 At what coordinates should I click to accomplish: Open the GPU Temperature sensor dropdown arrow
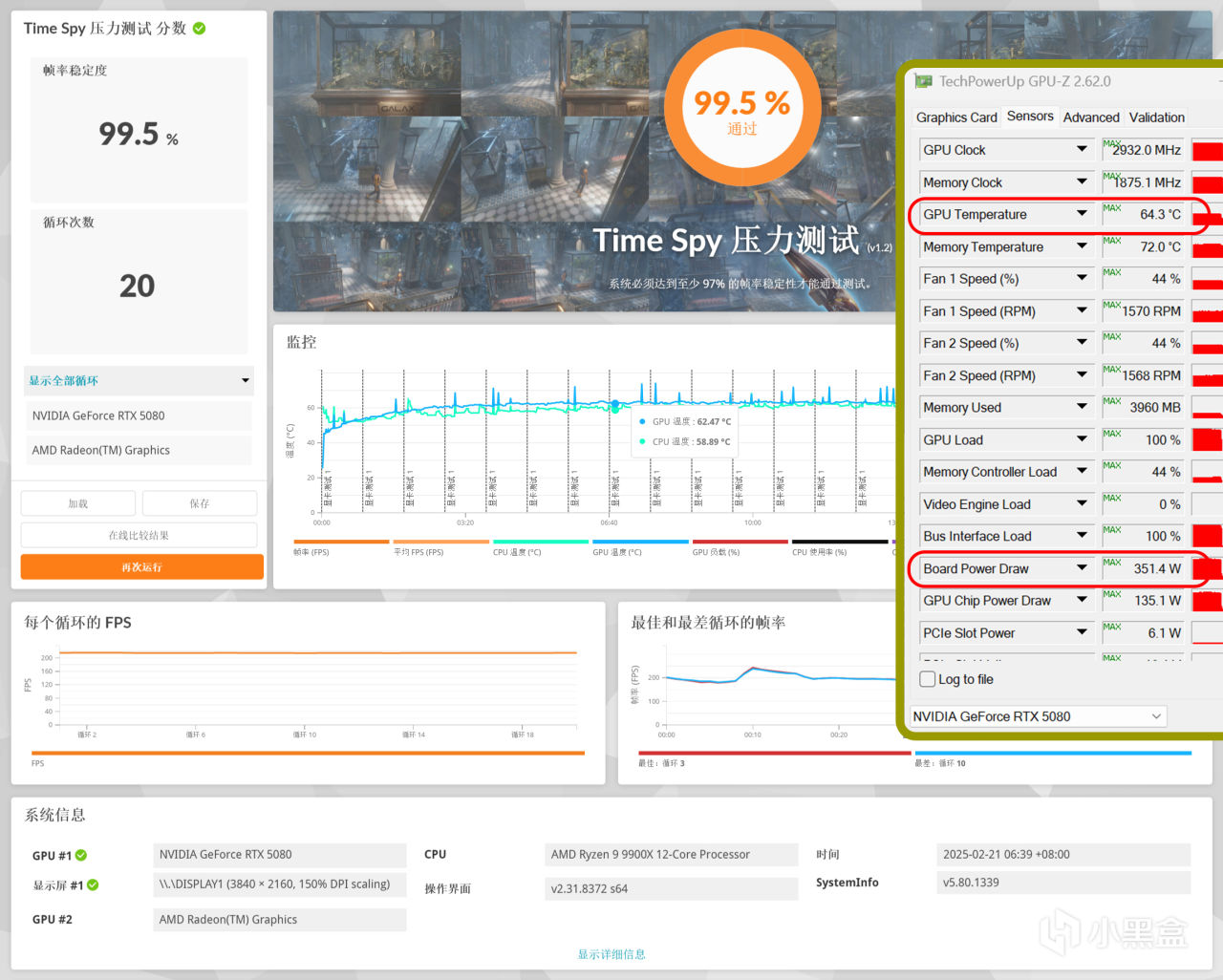(1082, 214)
